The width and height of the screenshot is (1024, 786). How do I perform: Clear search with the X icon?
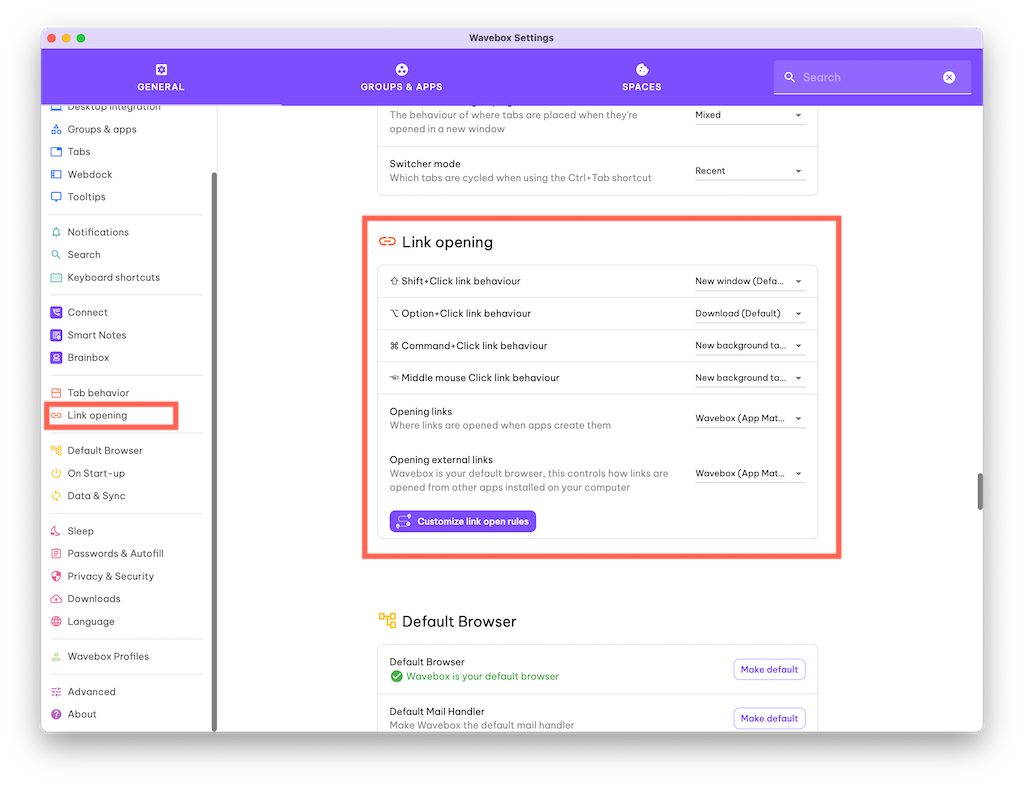coord(949,77)
